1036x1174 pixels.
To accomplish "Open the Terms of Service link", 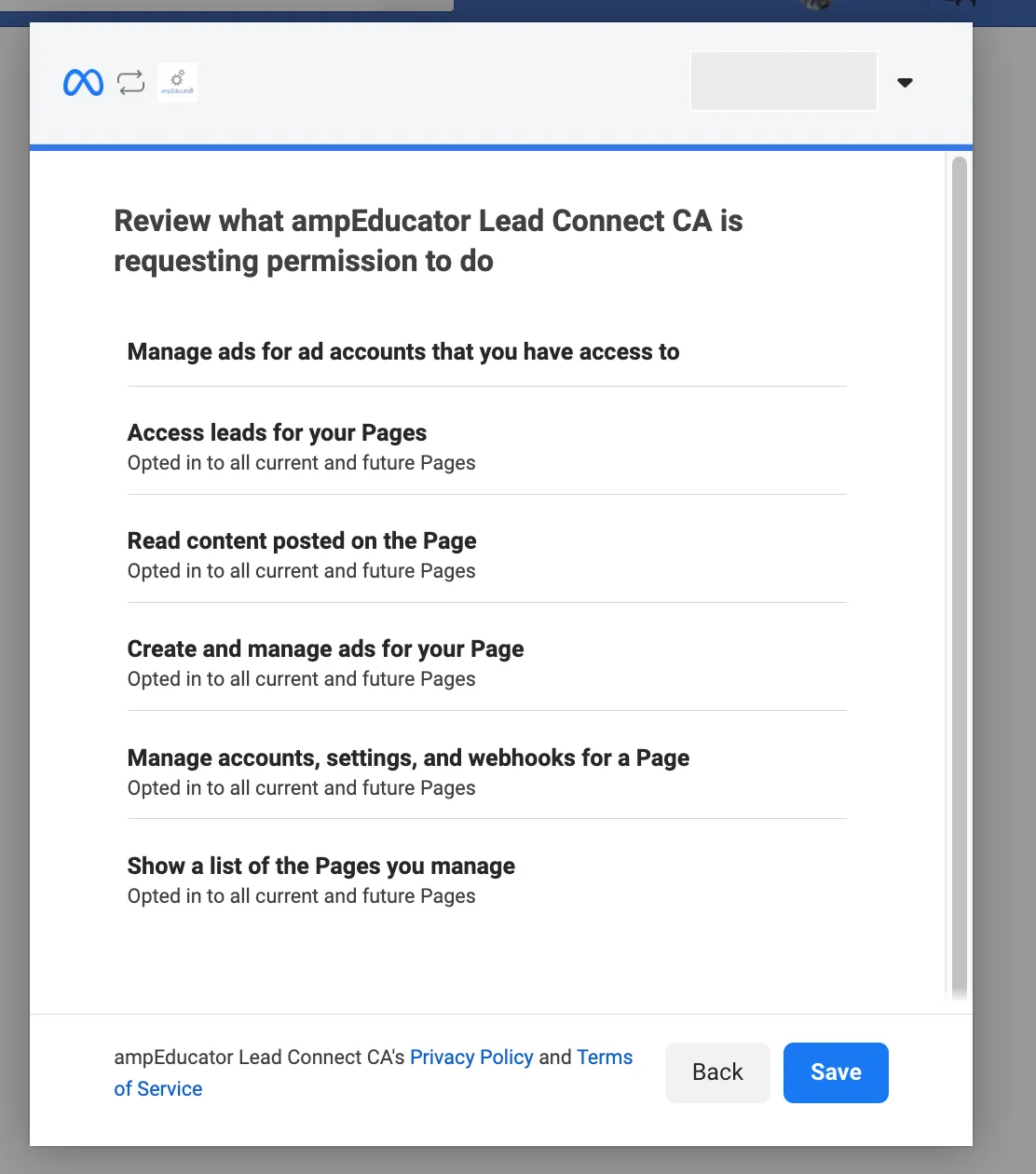I will [x=605, y=1058].
